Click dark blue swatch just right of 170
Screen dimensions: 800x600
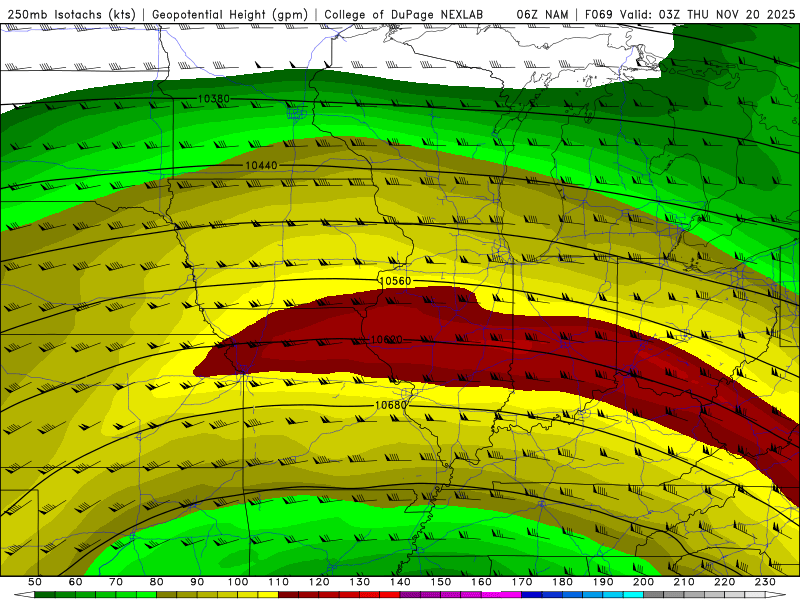pyautogui.click(x=532, y=595)
